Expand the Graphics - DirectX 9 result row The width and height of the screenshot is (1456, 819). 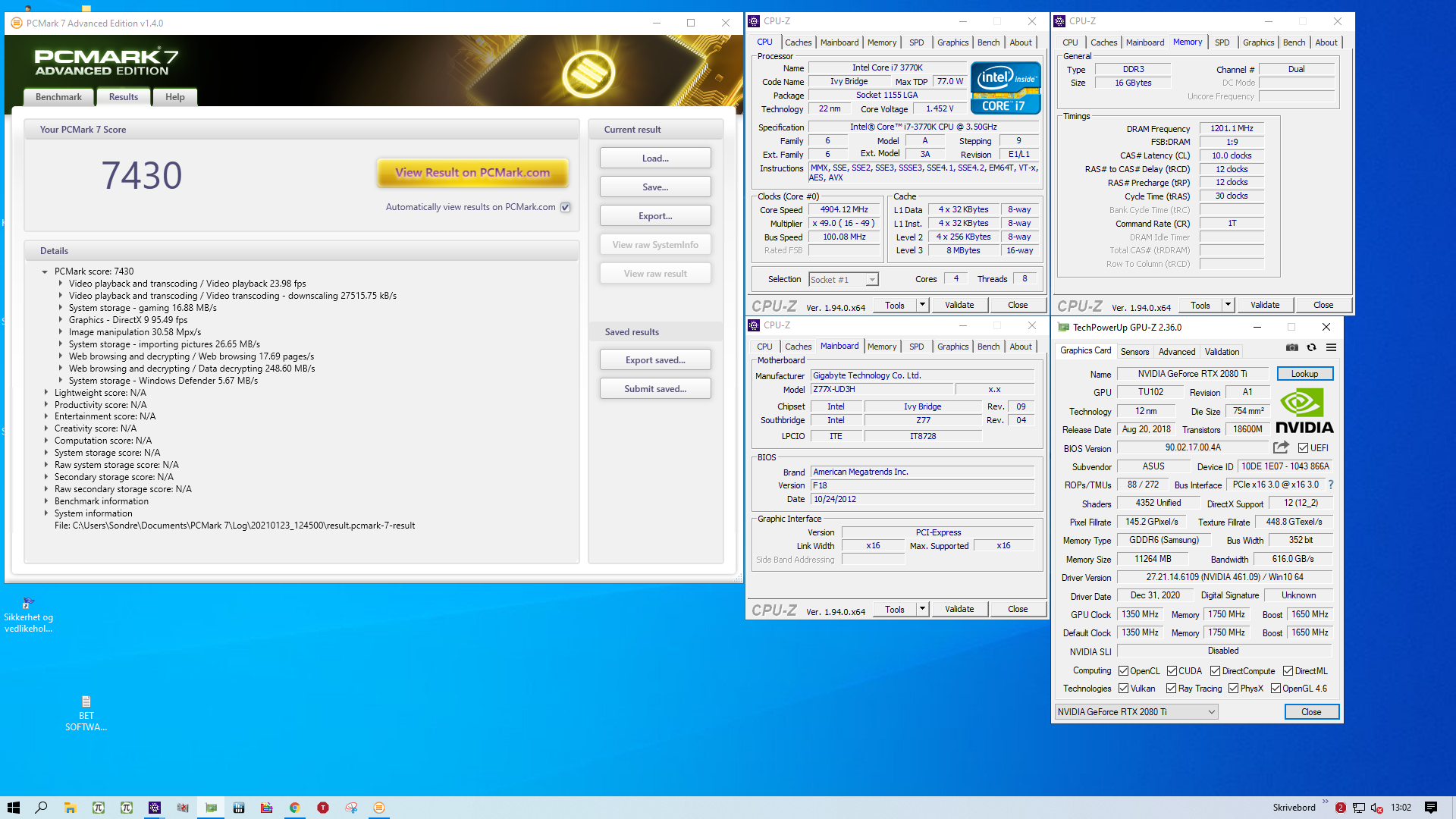[x=61, y=320]
